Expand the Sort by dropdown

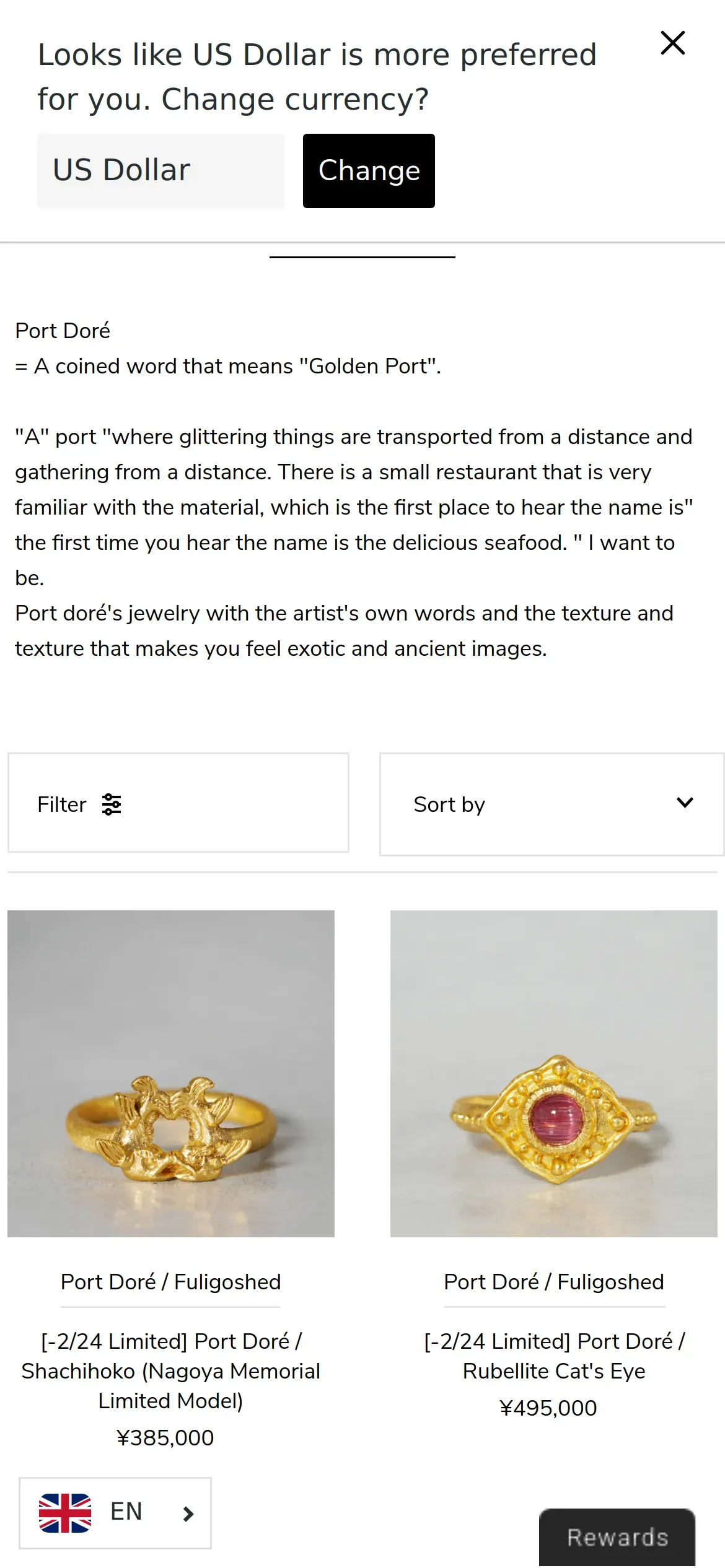coord(551,804)
